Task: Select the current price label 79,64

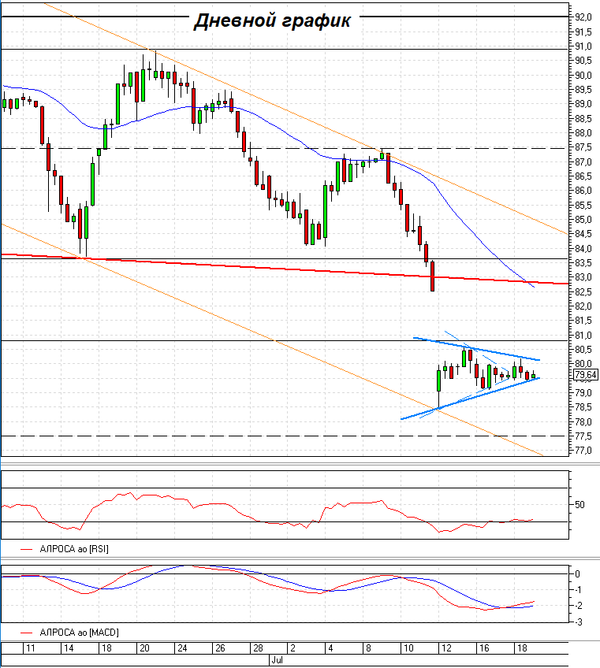Action: [586, 375]
